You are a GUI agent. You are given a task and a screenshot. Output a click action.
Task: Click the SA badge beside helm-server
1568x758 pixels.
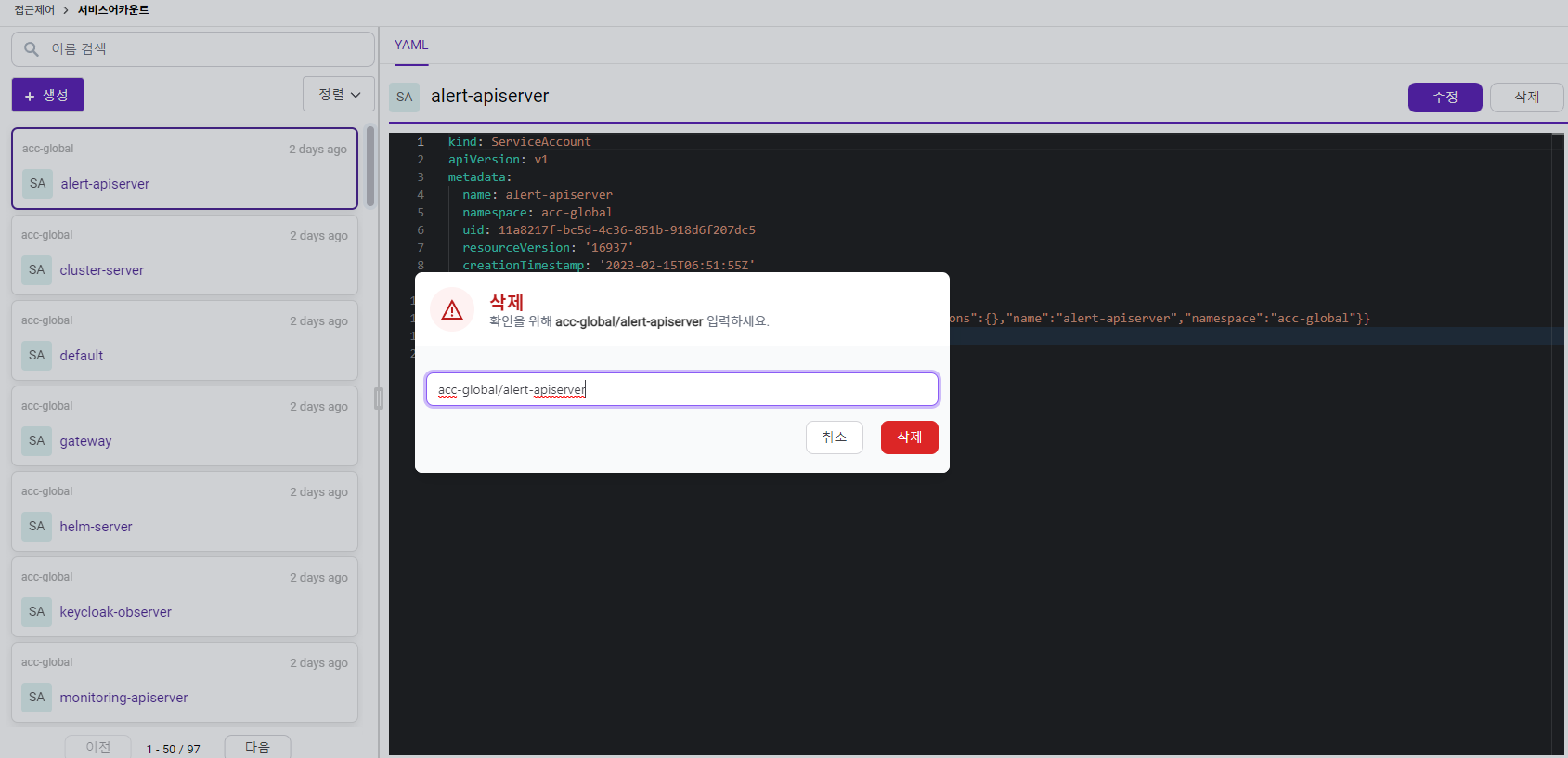coord(37,527)
